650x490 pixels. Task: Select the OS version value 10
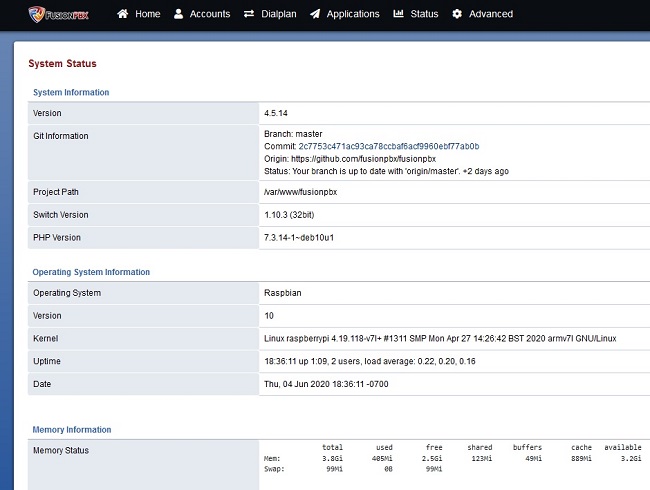tap(269, 315)
